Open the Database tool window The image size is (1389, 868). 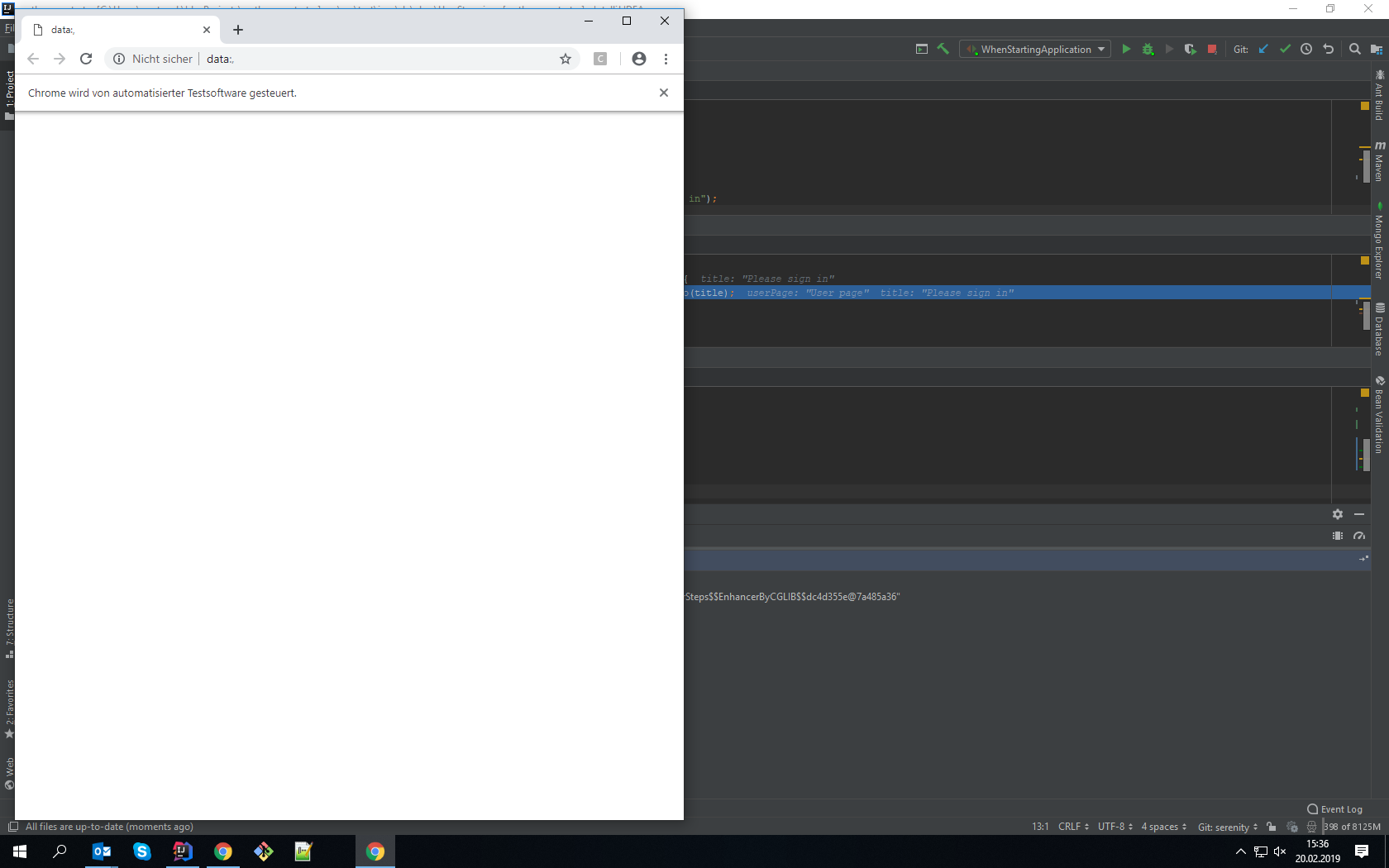click(x=1379, y=329)
